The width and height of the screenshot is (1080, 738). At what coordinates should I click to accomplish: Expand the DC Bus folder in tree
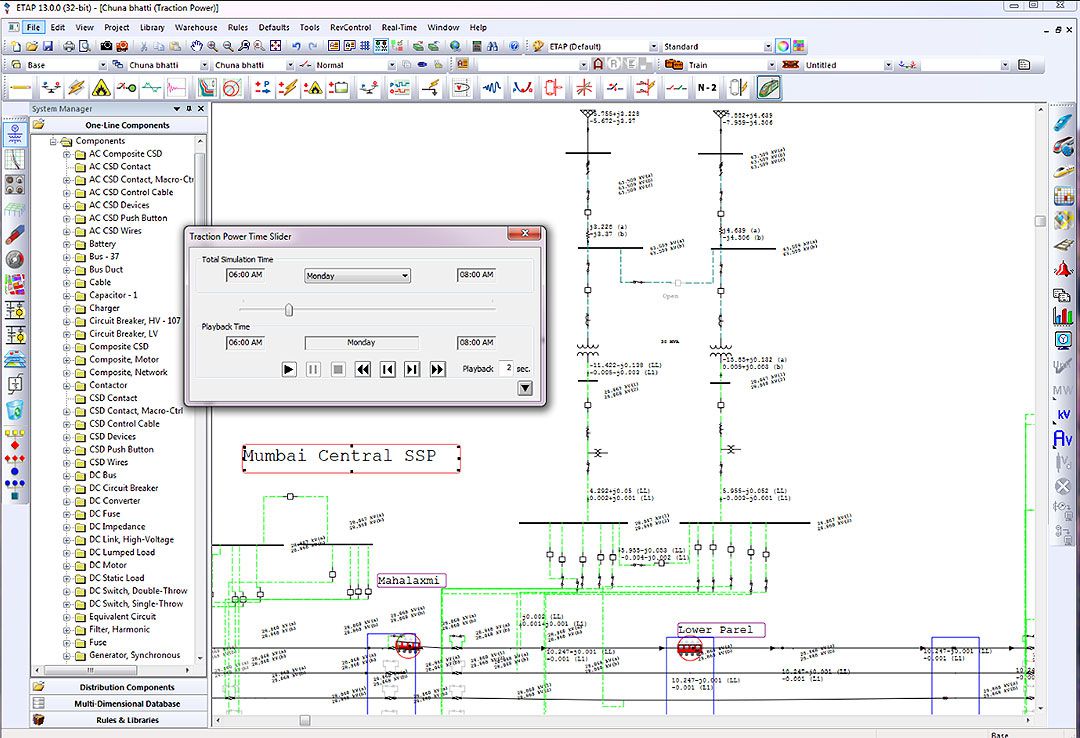[x=67, y=475]
